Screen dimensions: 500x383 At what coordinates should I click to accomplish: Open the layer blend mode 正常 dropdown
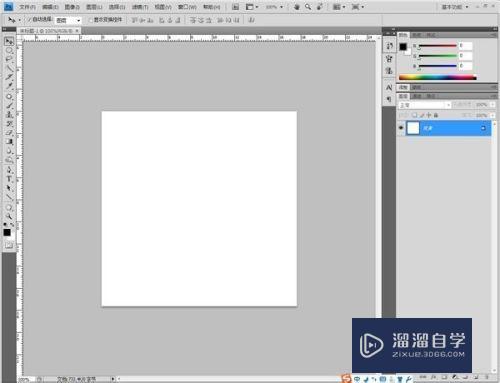tap(425, 105)
